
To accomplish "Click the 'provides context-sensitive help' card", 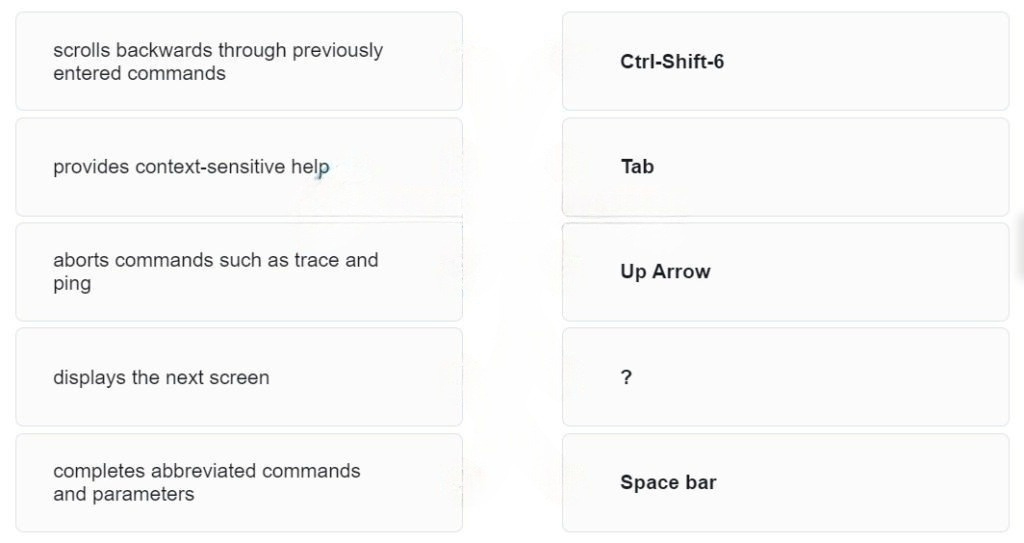I will [239, 167].
